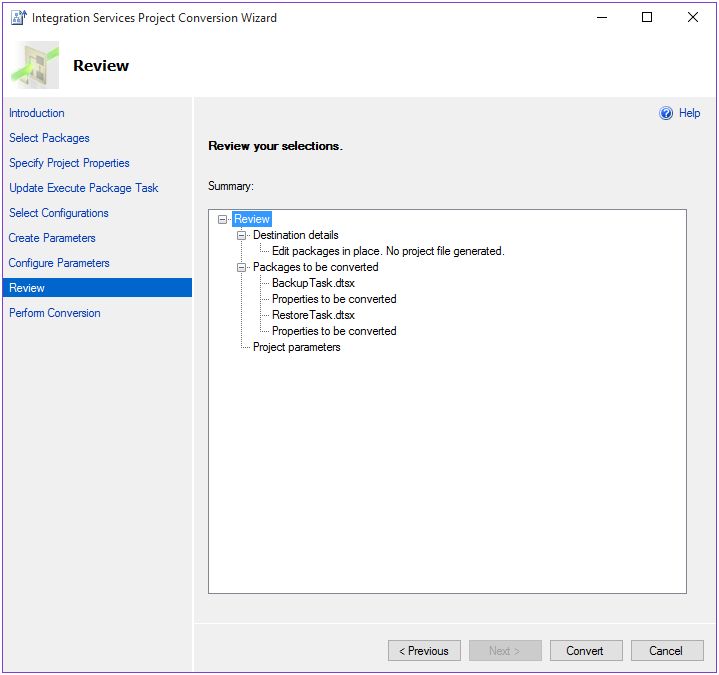Image resolution: width=719 pixels, height=675 pixels.
Task: Jump to Update Execute Package Task step
Action: coord(83,188)
